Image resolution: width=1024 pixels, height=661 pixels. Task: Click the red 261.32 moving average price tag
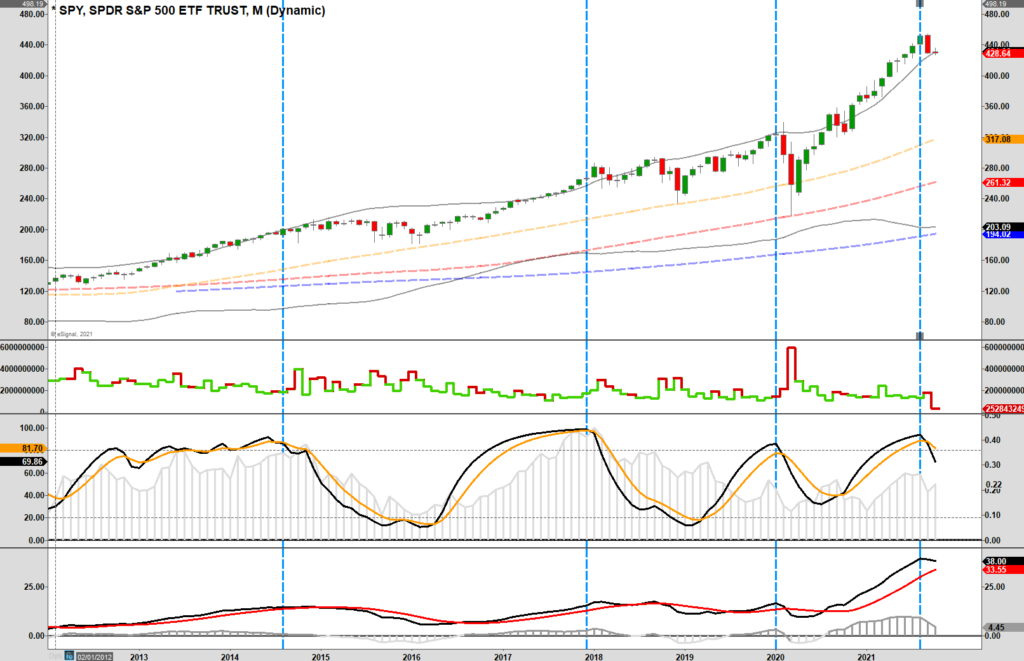(999, 183)
